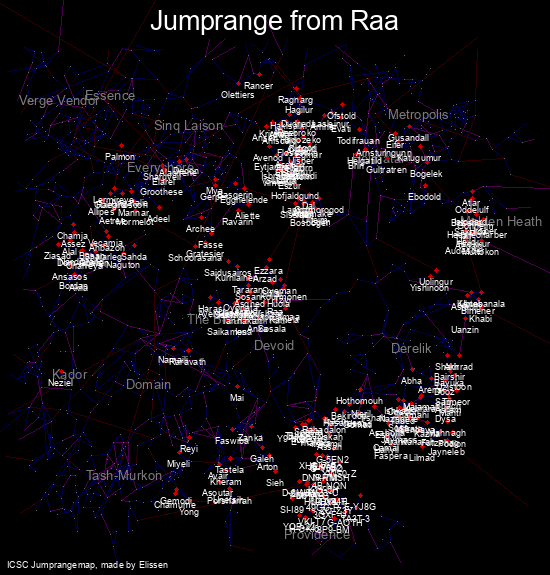Select the Sieh system label
Screen dimensions: 550x575
(275, 483)
